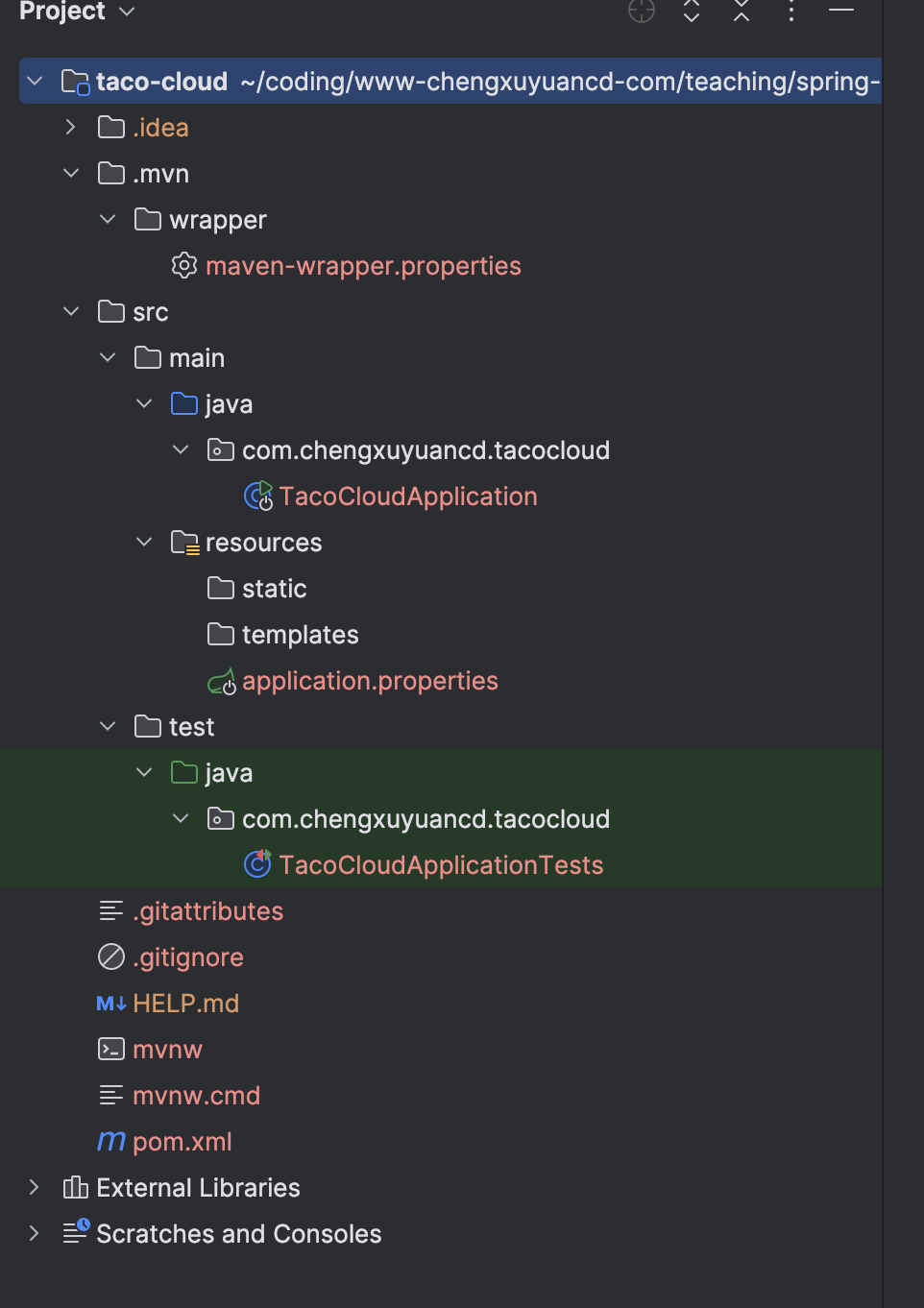Expand the .idea folder

[70, 128]
